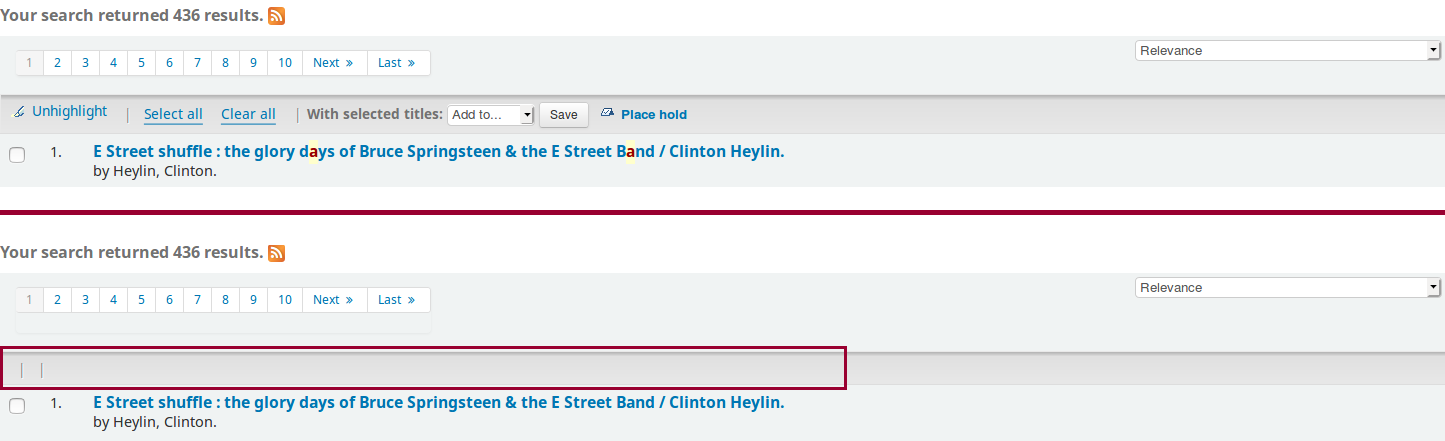This screenshot has width=1445, height=441.
Task: Tick the first result checkbox in upper list
Action: [x=17, y=155]
